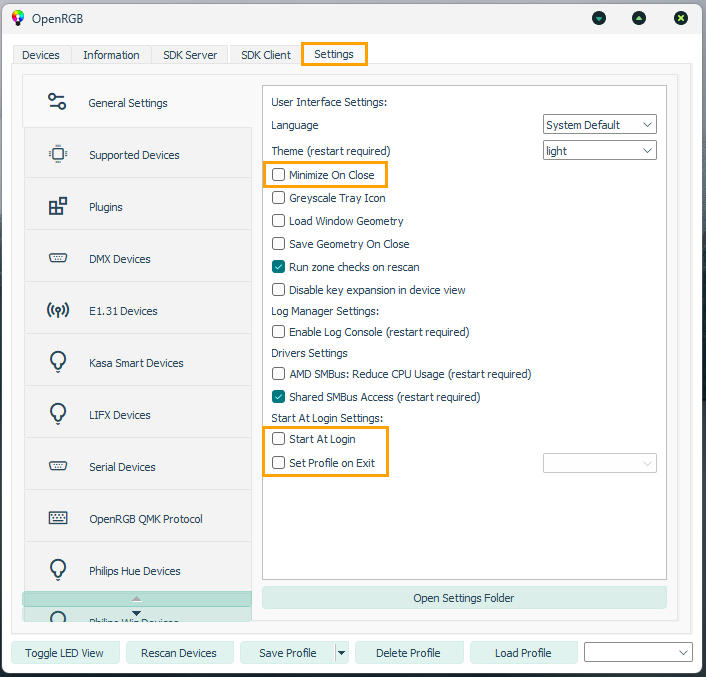The image size is (706, 677).
Task: Open the profile selector next to Load Profile
Action: 638,652
